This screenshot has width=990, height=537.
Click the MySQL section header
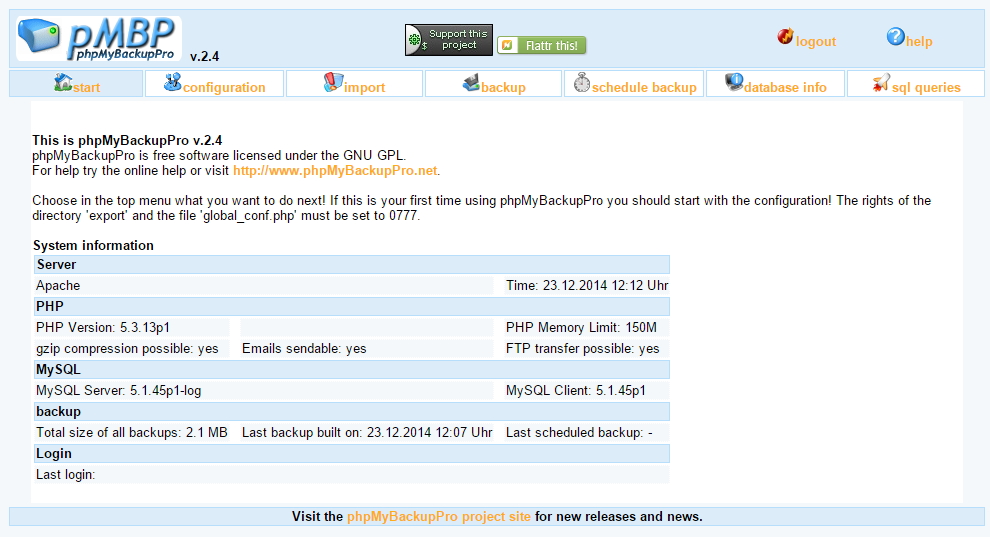click(x=352, y=370)
